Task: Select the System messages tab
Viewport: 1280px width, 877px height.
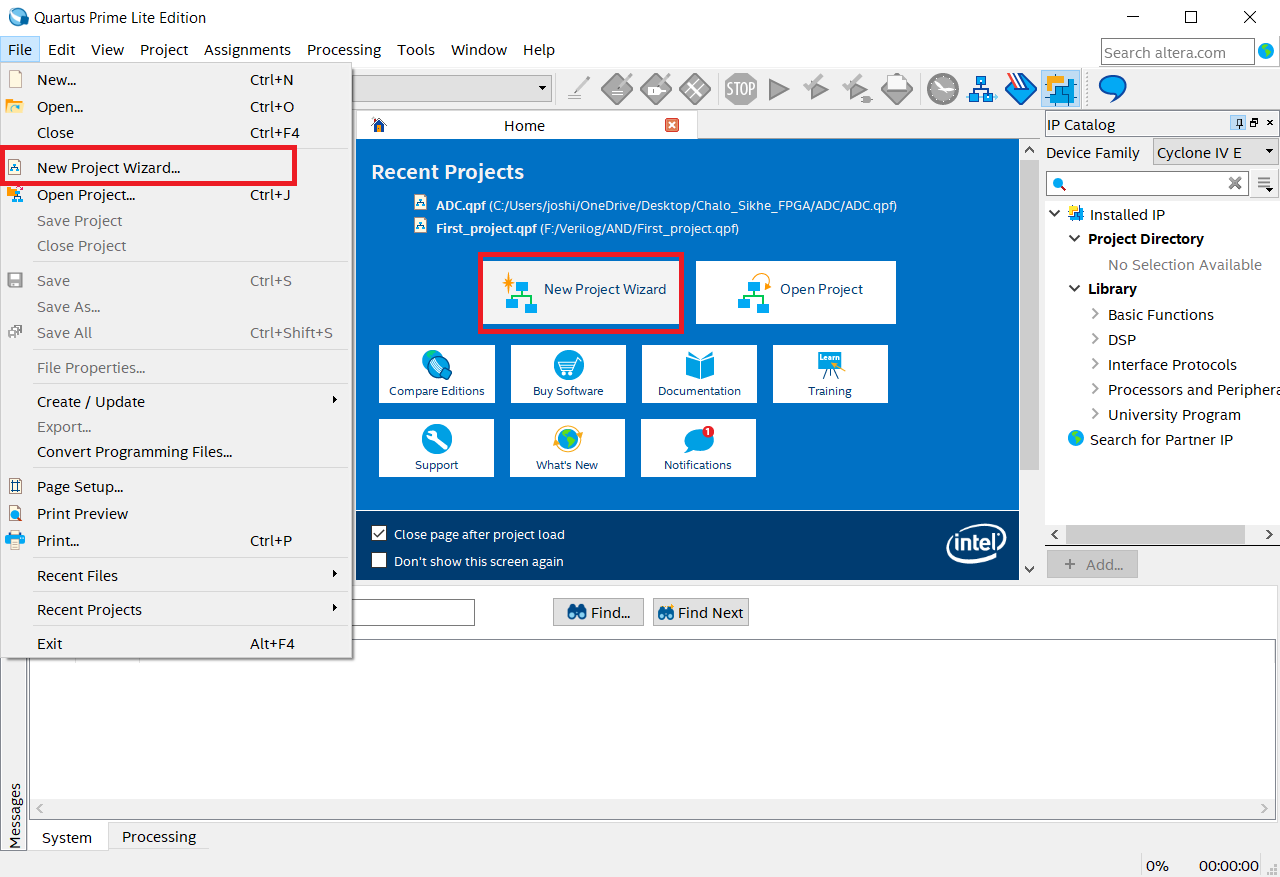Action: click(67, 837)
